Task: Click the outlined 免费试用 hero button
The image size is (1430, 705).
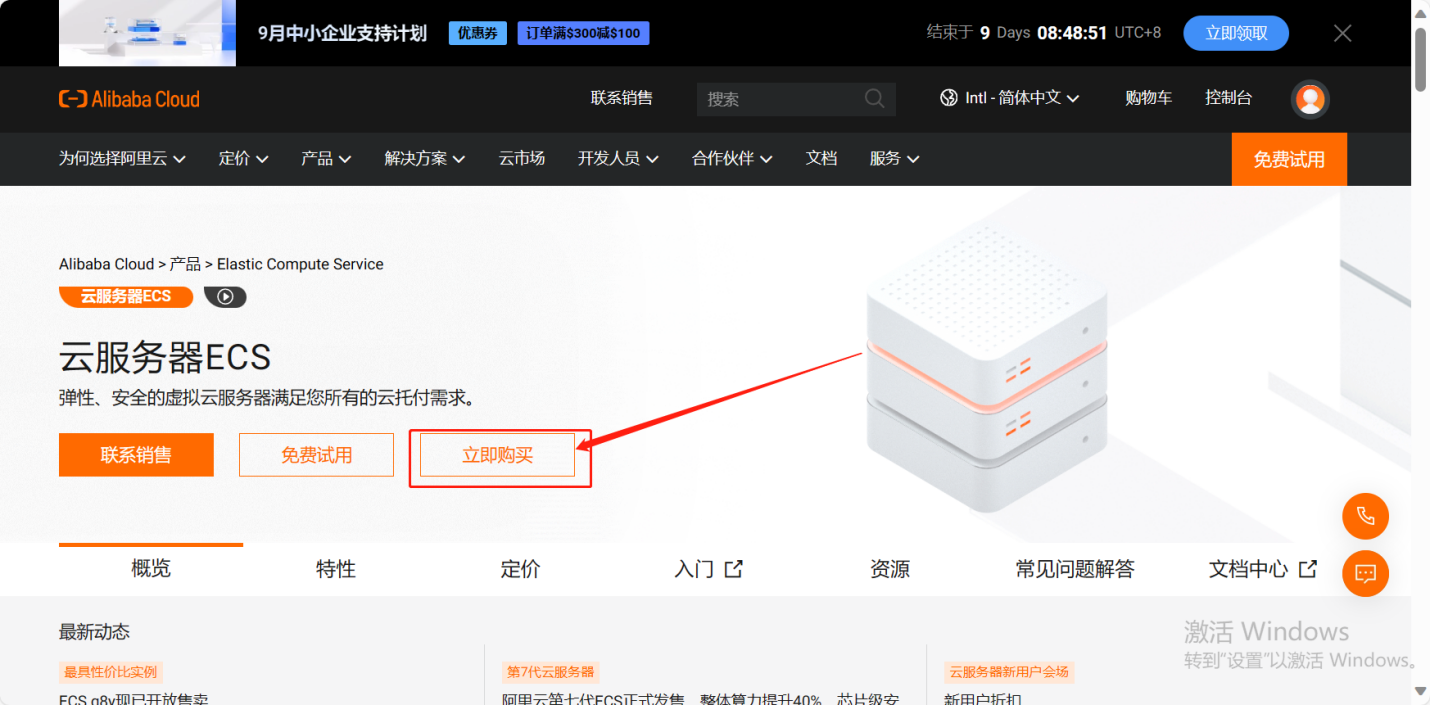Action: (316, 455)
